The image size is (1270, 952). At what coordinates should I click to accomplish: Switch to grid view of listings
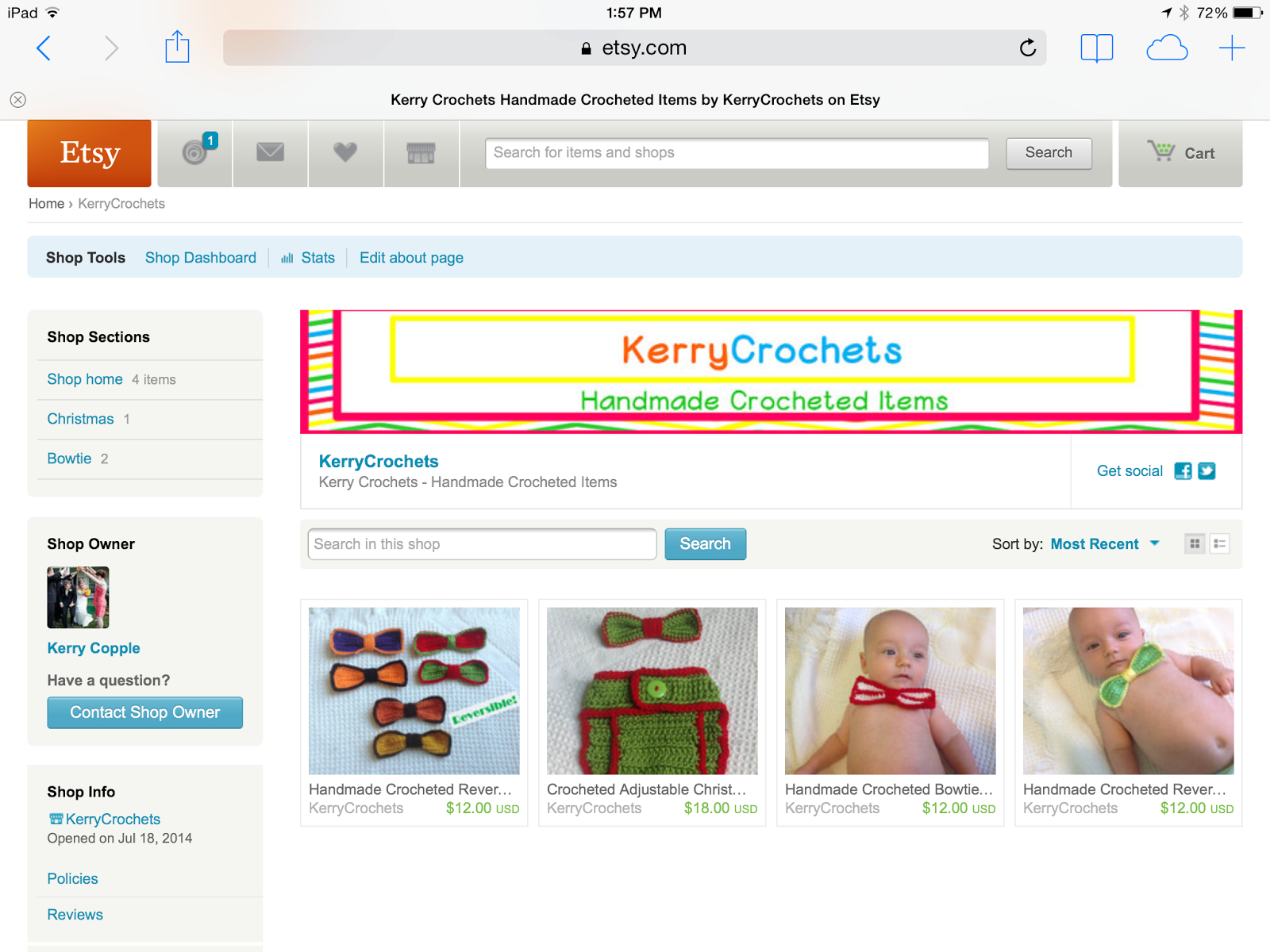pos(1195,544)
